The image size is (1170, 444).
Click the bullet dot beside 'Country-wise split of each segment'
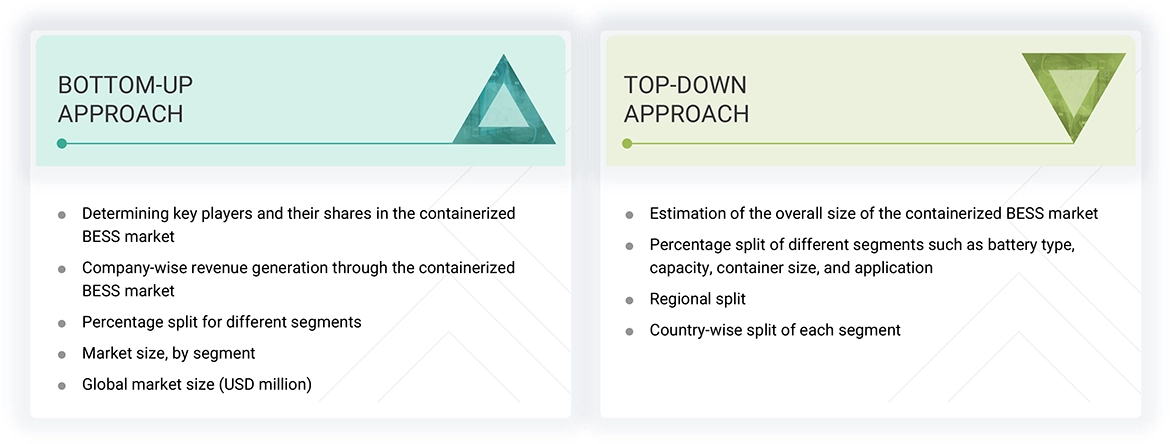(629, 331)
